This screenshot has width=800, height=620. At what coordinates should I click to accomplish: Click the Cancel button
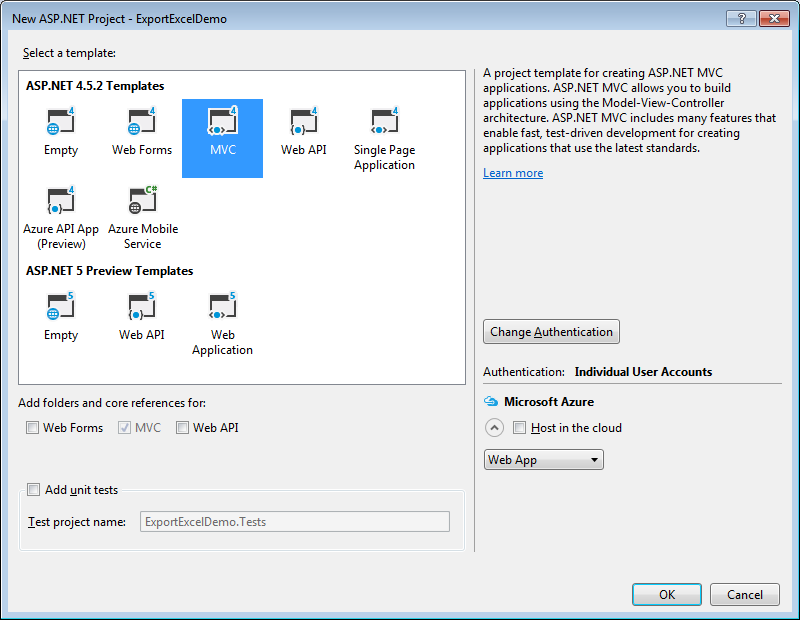click(x=744, y=594)
